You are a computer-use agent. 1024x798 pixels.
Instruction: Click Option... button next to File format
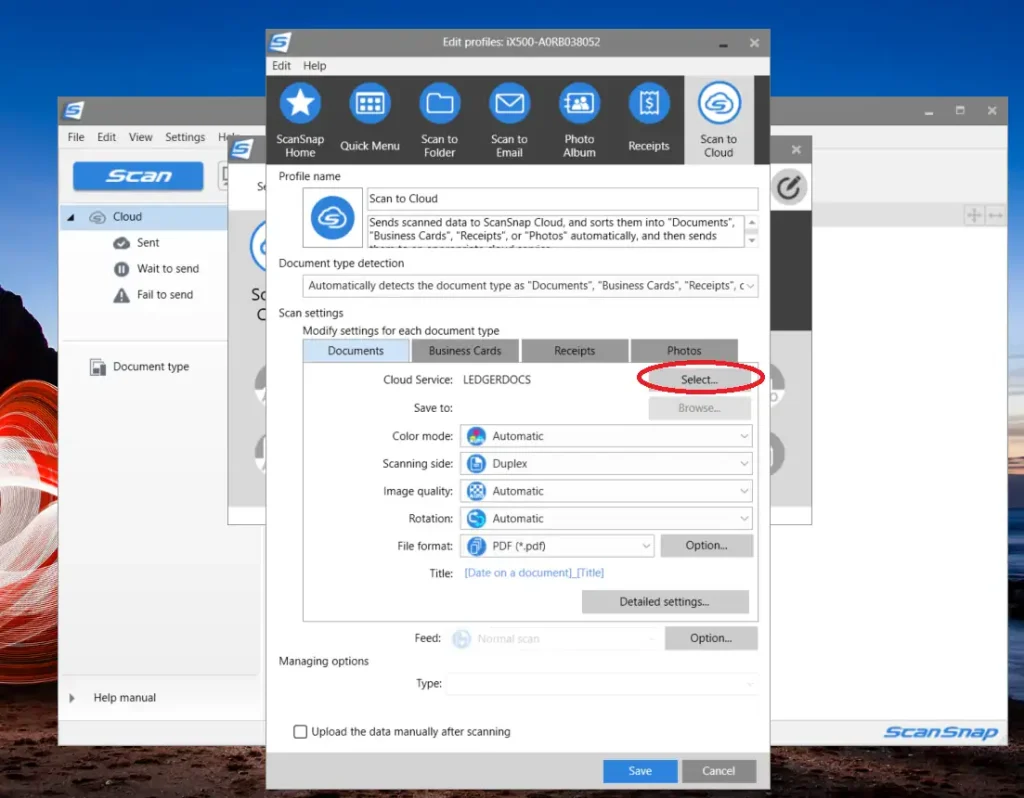point(706,545)
